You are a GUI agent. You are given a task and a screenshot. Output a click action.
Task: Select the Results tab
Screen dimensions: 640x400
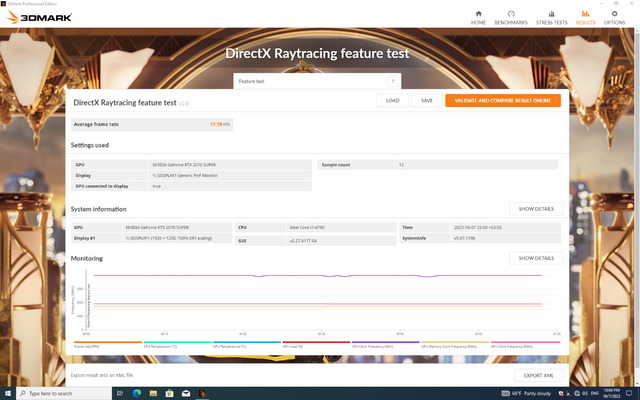coord(584,17)
